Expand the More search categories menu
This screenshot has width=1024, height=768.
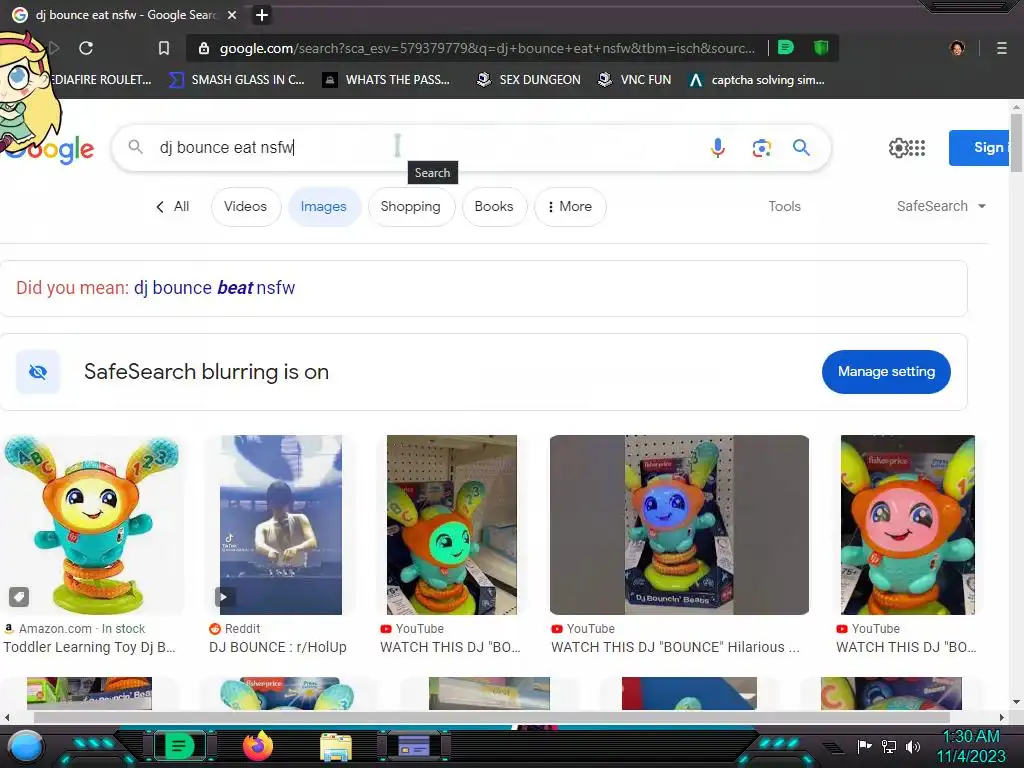(x=570, y=206)
